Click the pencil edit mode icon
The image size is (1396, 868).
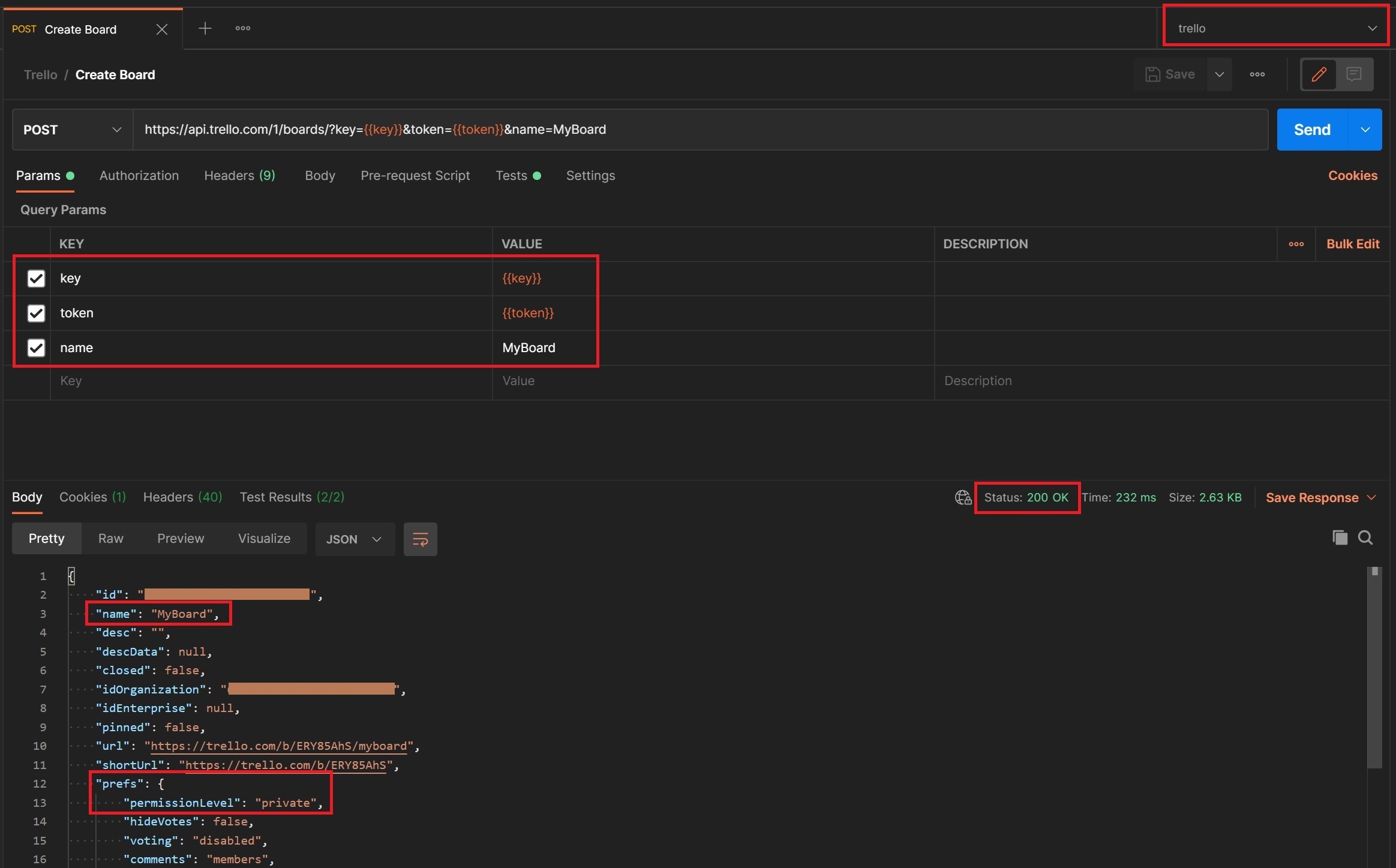[1319, 74]
